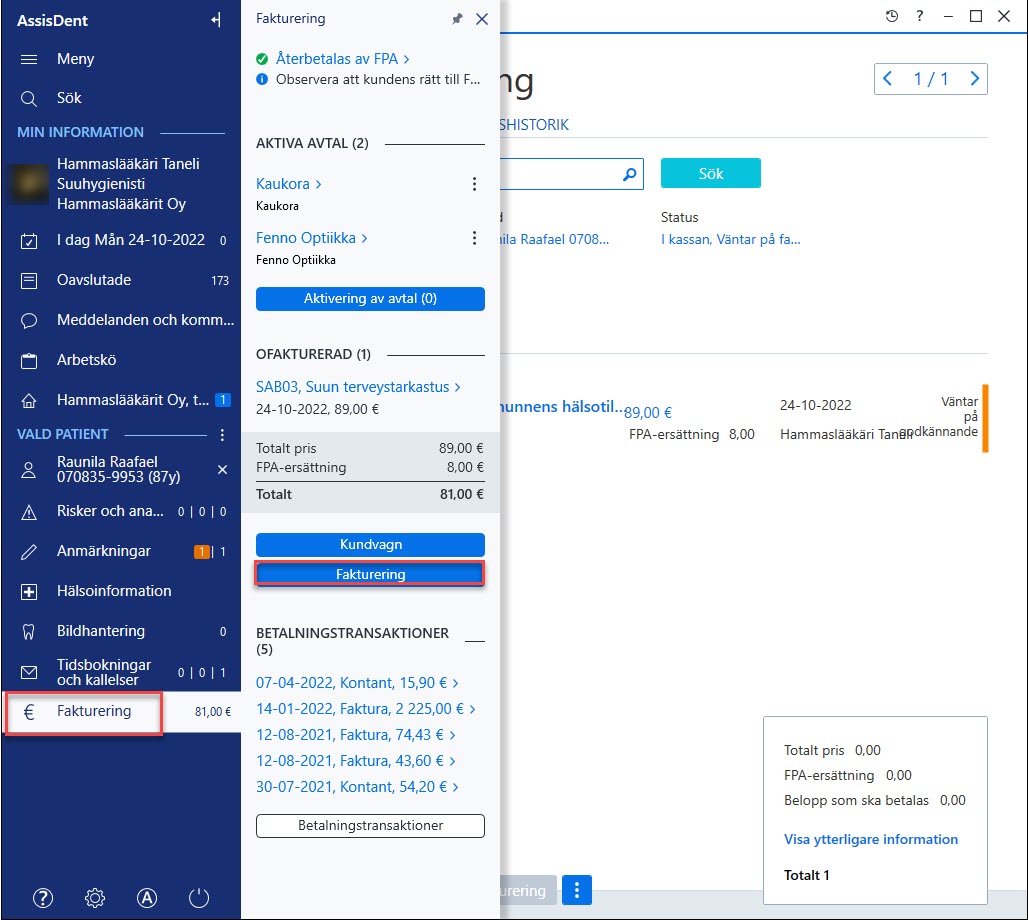The height and width of the screenshot is (920, 1028).
Task: Open Kaukora agreement options menu
Action: click(474, 184)
